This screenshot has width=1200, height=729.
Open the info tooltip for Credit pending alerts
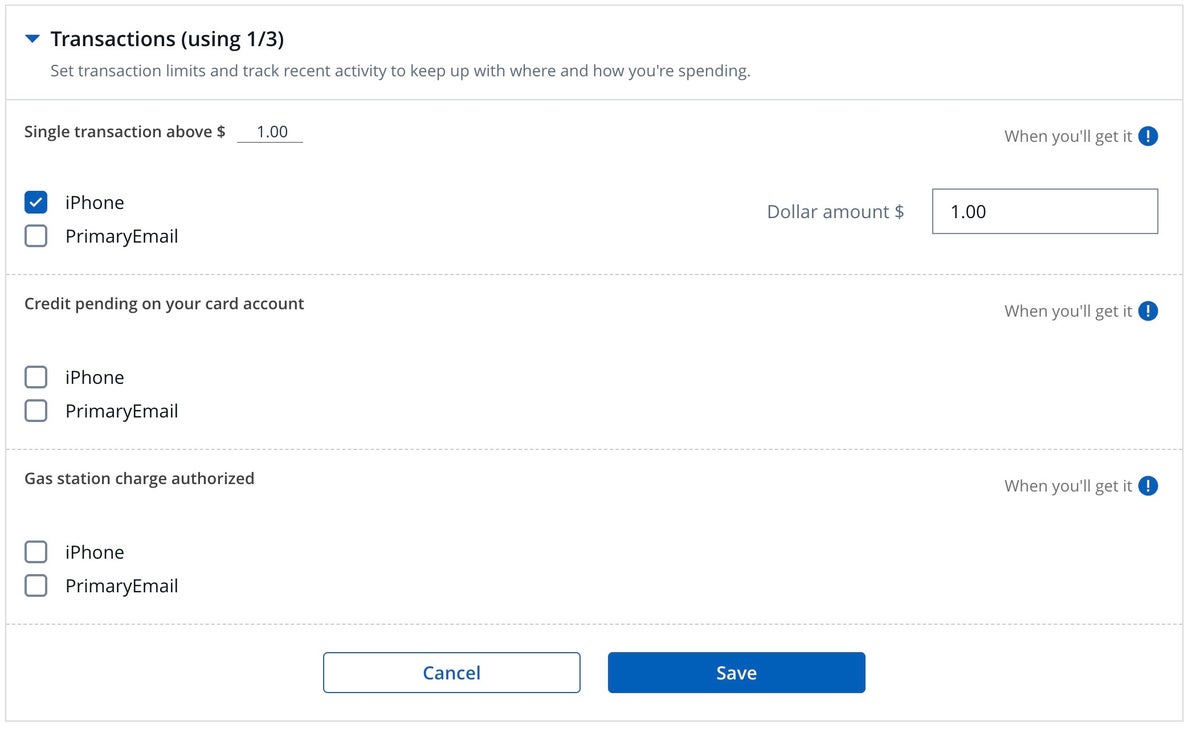tap(1147, 310)
